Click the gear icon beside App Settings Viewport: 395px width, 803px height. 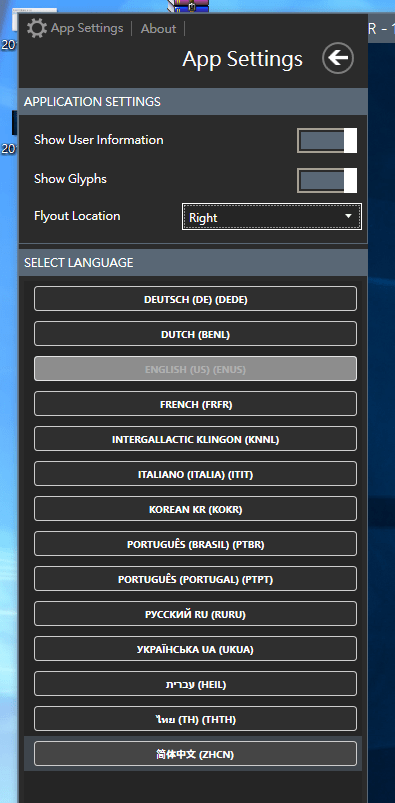point(37,28)
